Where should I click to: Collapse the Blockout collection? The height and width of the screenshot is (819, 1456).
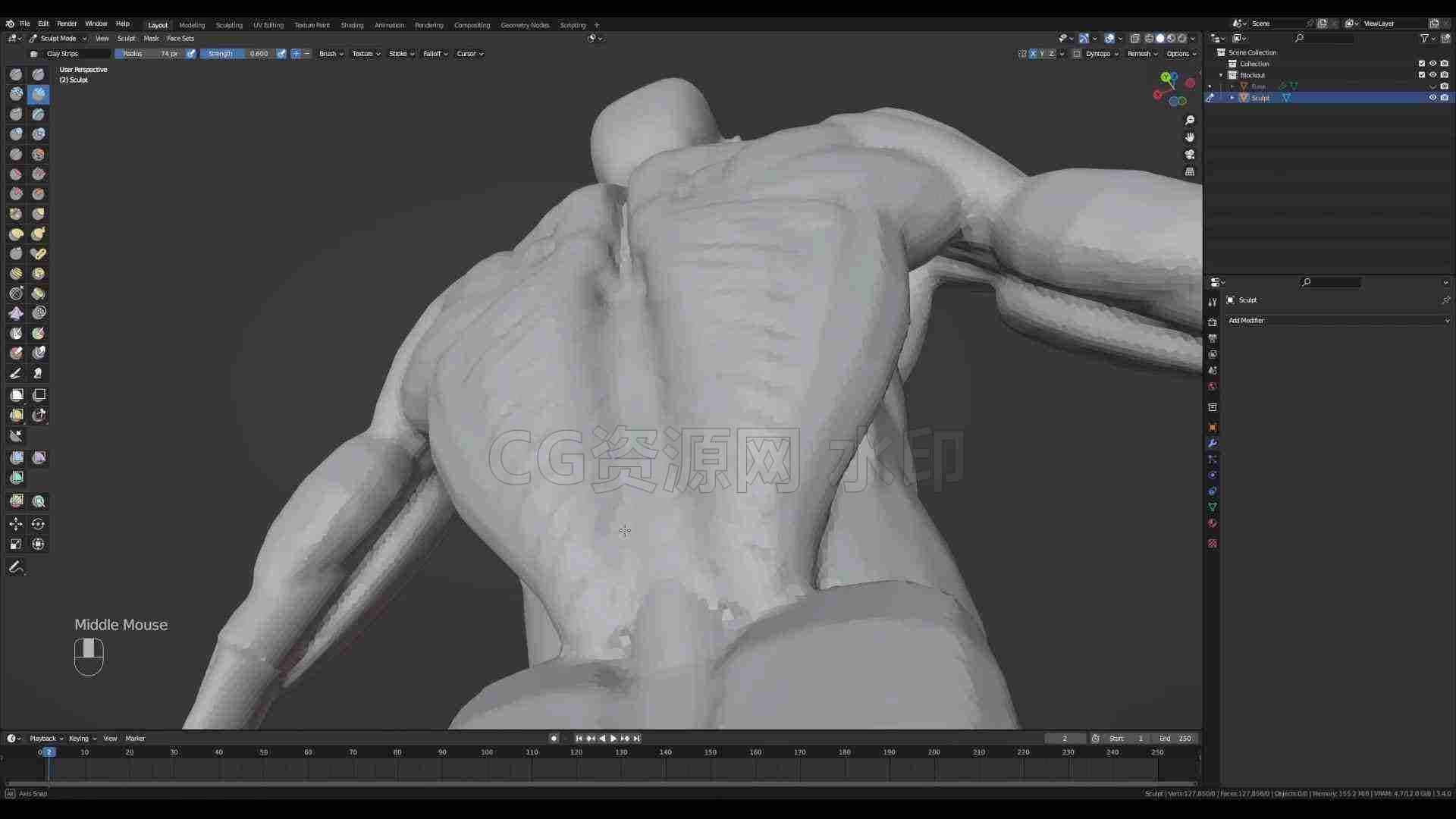pyautogui.click(x=1221, y=75)
